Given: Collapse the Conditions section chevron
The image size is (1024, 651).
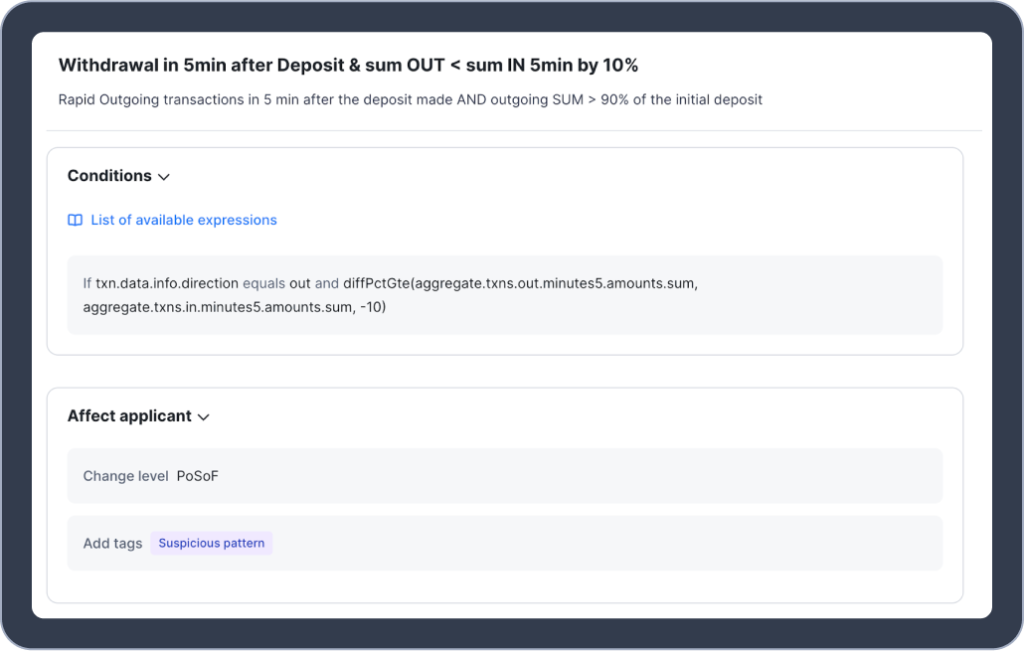Looking at the screenshot, I should coord(164,177).
